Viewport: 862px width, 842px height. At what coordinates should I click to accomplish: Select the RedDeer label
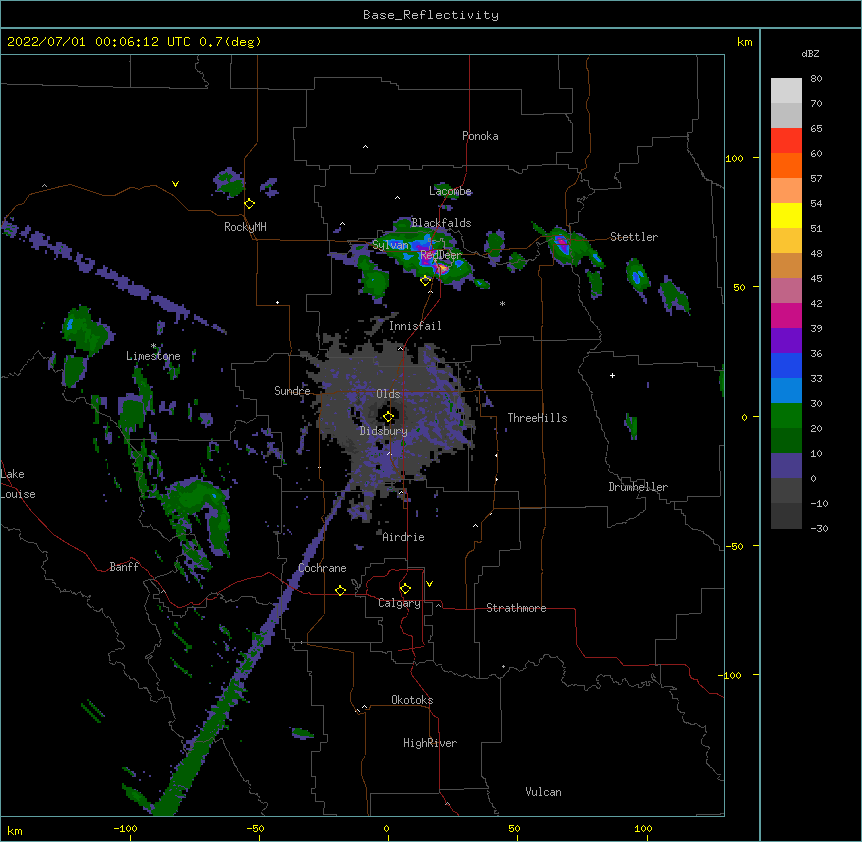440,255
